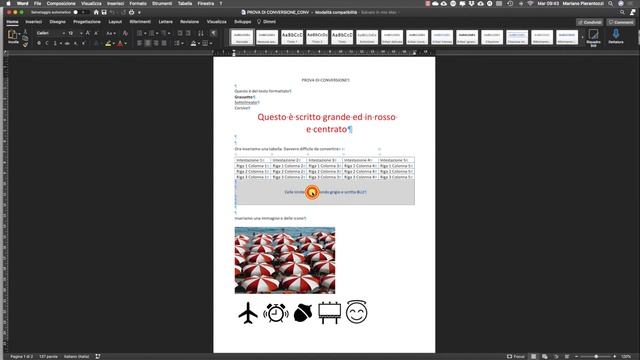640x360 pixels.
Task: Clear all formatting icon
Action: pyautogui.click(x=125, y=33)
